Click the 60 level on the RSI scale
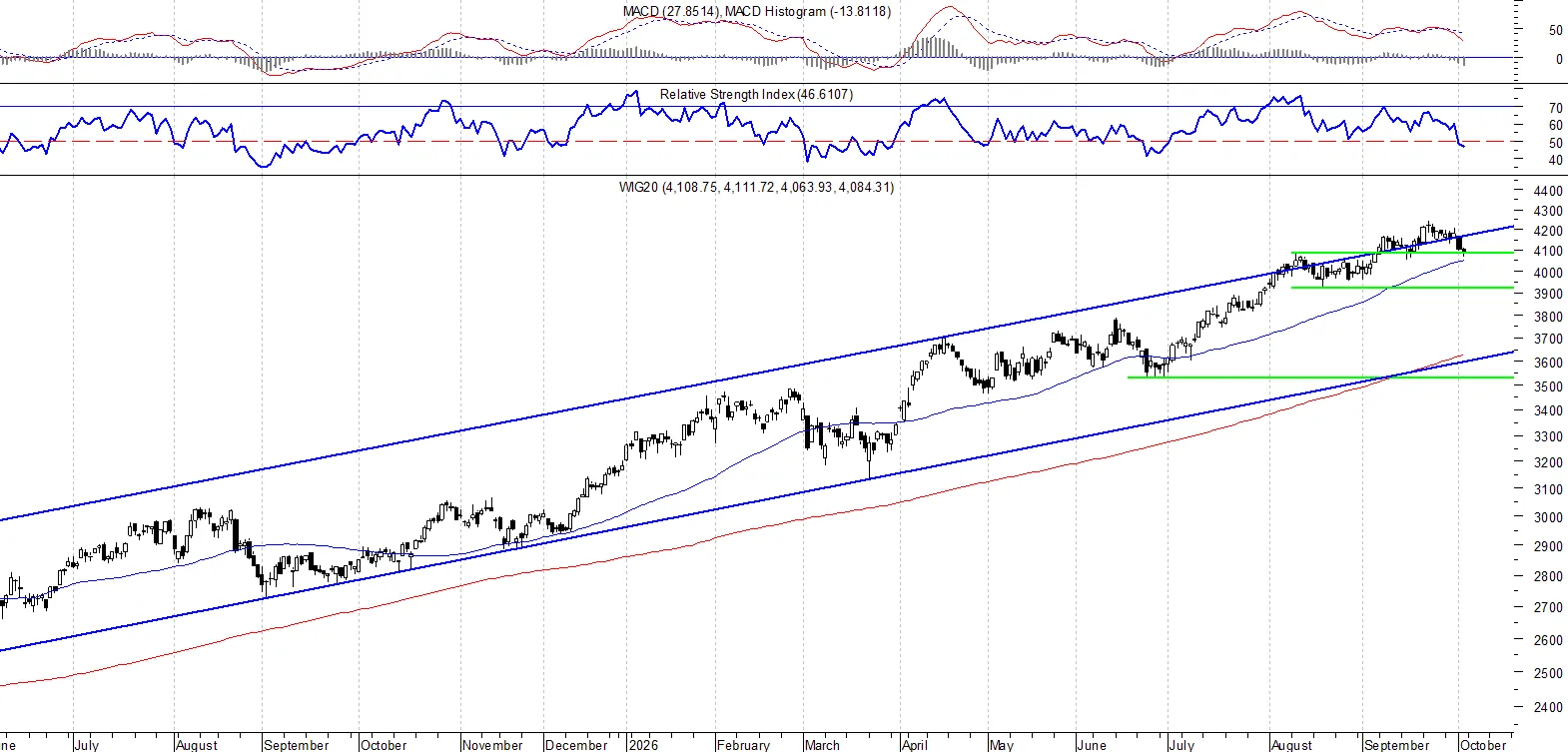The height and width of the screenshot is (752, 1568). 1556,126
